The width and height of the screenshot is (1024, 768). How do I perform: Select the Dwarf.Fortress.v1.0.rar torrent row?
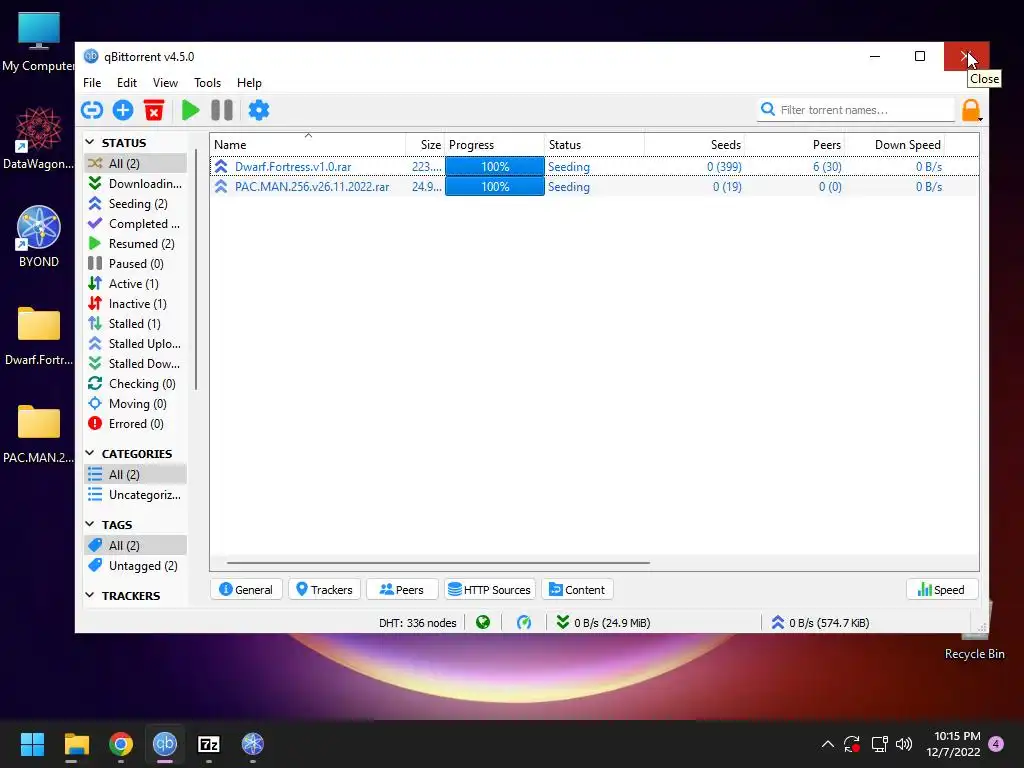[594, 167]
